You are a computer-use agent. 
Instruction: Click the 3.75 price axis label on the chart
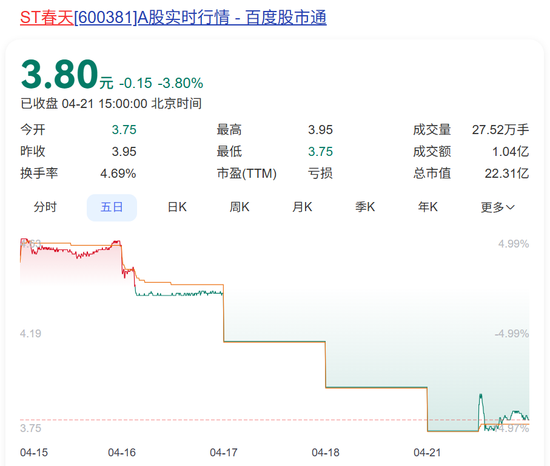pos(31,428)
